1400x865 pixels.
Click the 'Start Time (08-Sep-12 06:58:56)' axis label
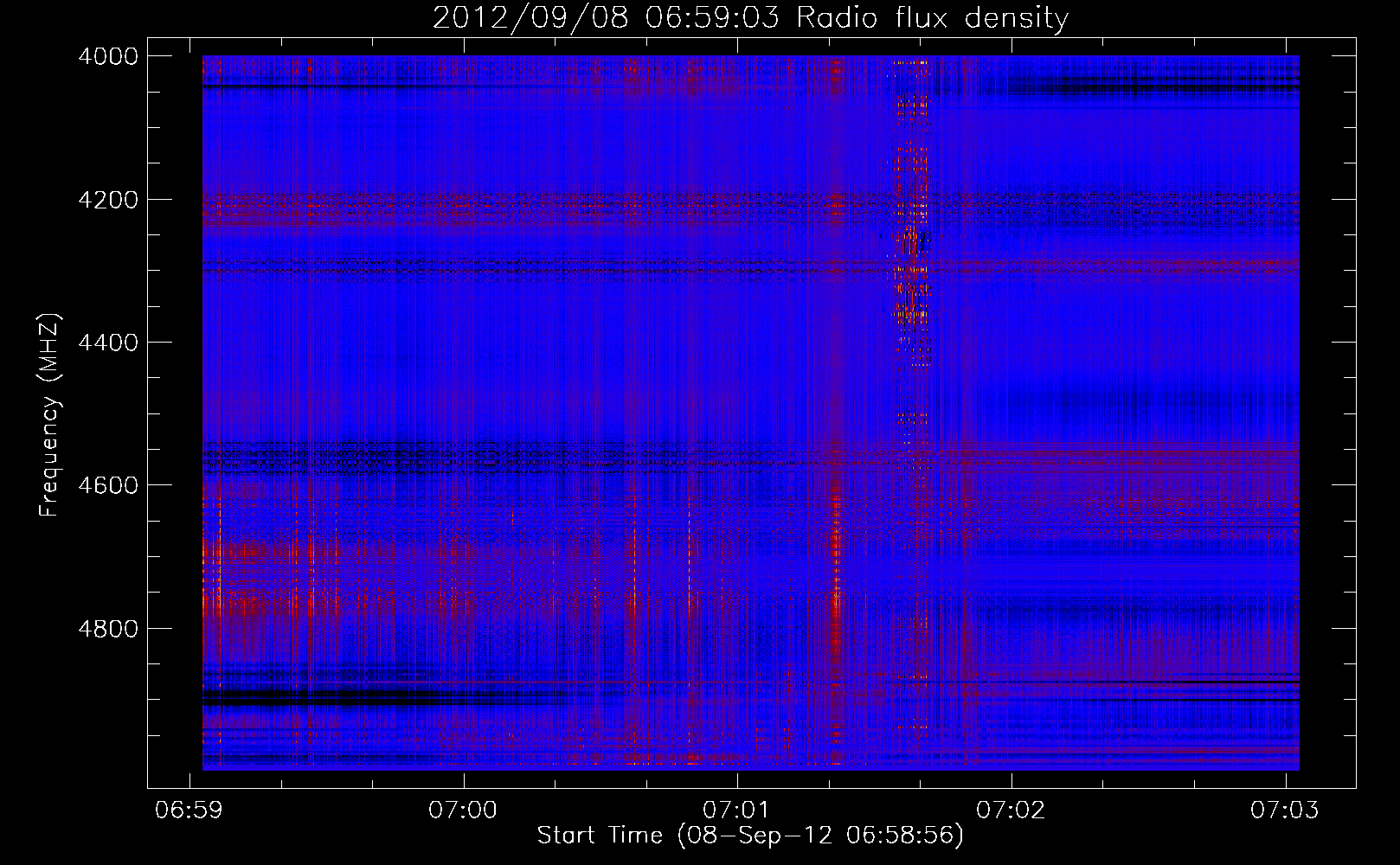pos(750,836)
